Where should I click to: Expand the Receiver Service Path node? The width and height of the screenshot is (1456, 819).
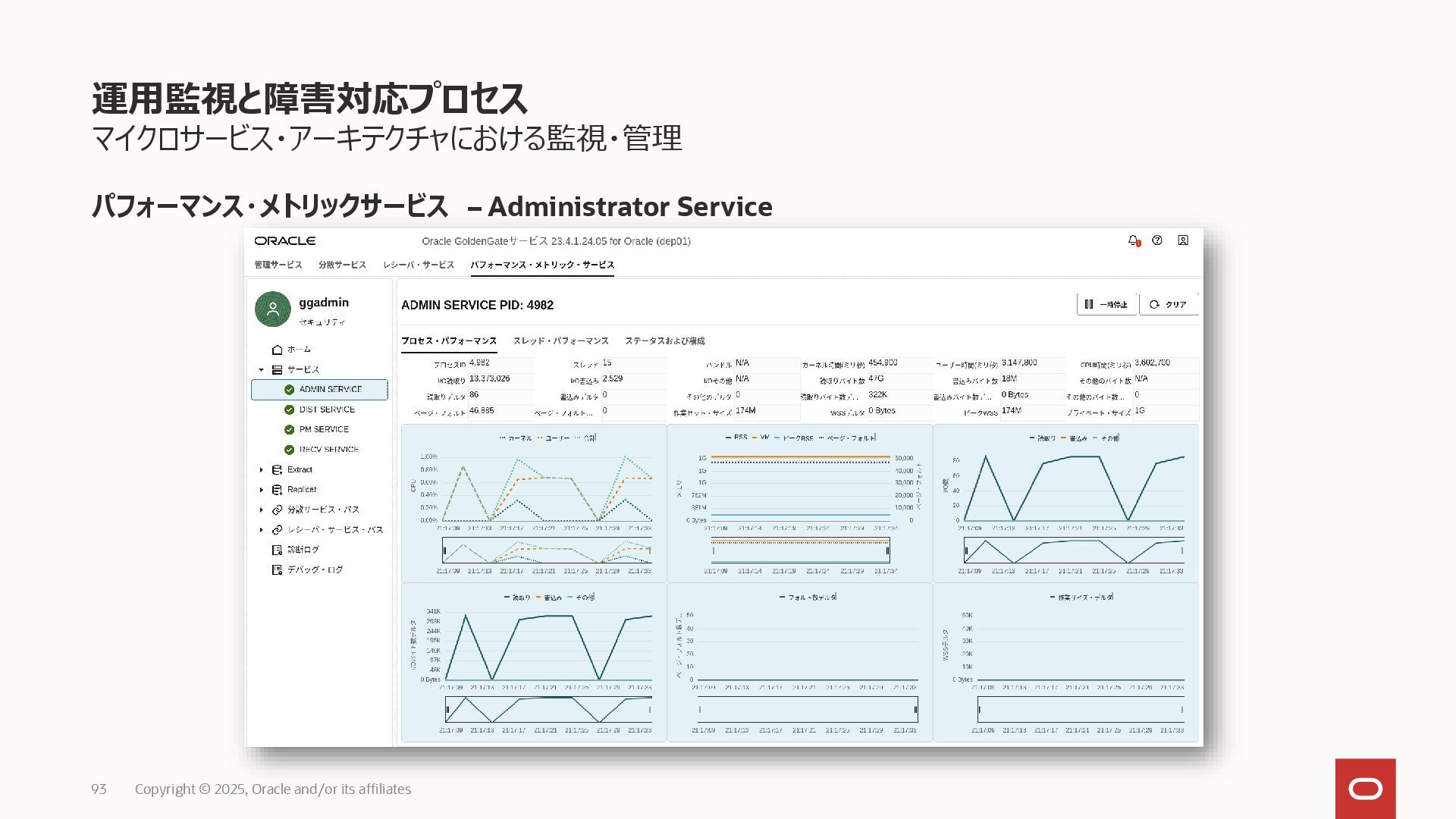262,530
